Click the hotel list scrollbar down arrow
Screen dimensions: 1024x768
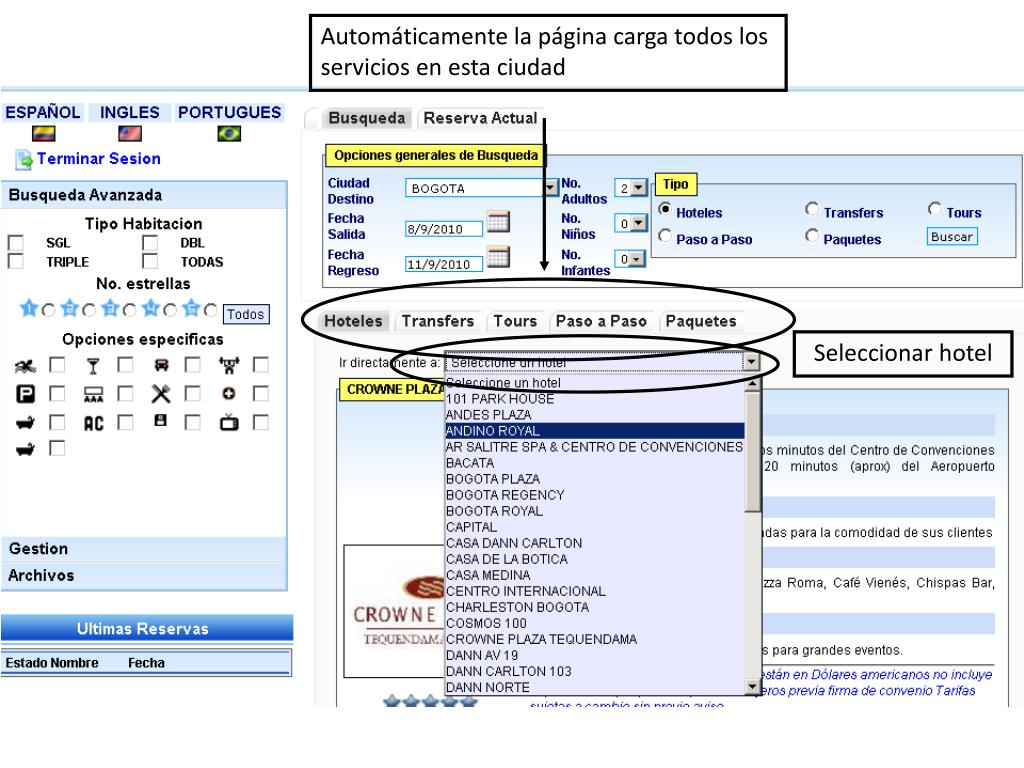(x=752, y=687)
